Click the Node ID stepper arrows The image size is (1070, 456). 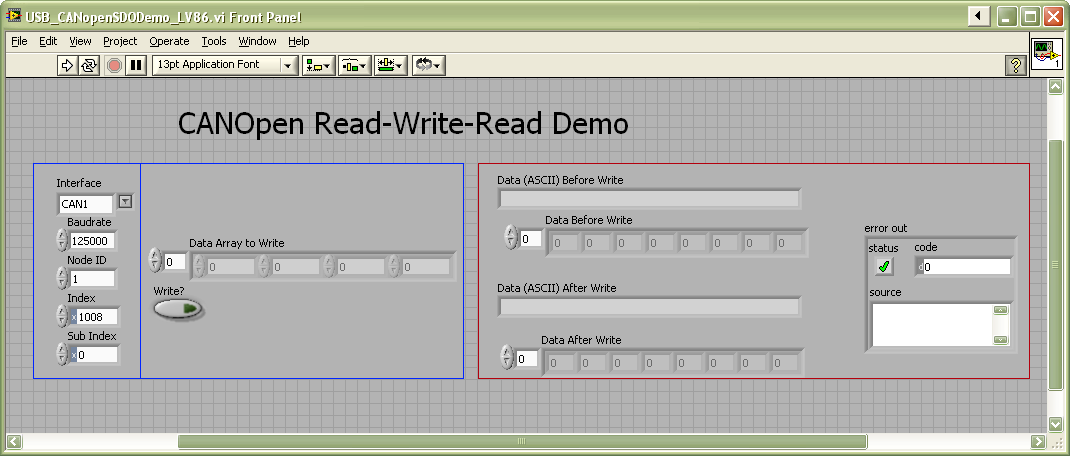(62, 279)
